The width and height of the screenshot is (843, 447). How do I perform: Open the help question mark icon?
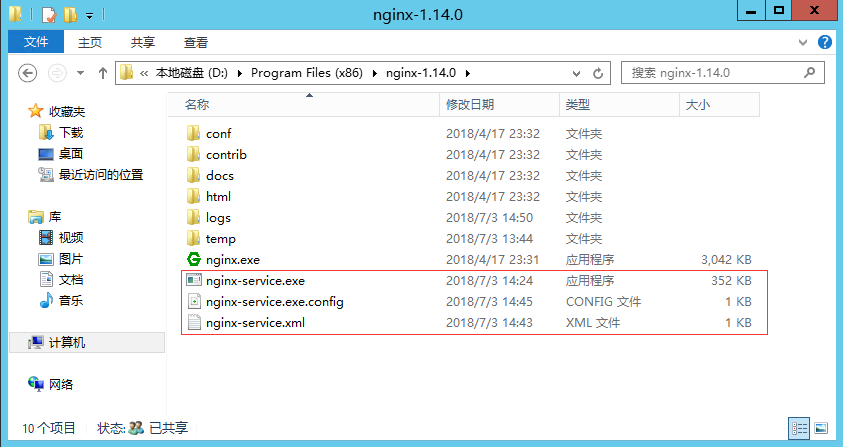[x=825, y=42]
